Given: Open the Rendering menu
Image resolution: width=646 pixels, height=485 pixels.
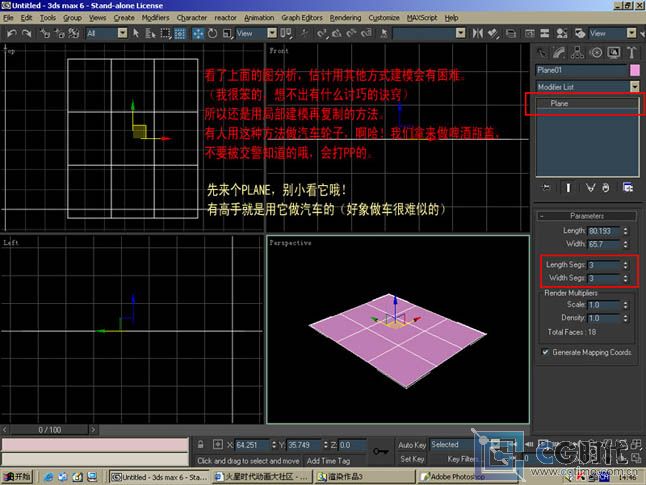Looking at the screenshot, I should pyautogui.click(x=345, y=18).
